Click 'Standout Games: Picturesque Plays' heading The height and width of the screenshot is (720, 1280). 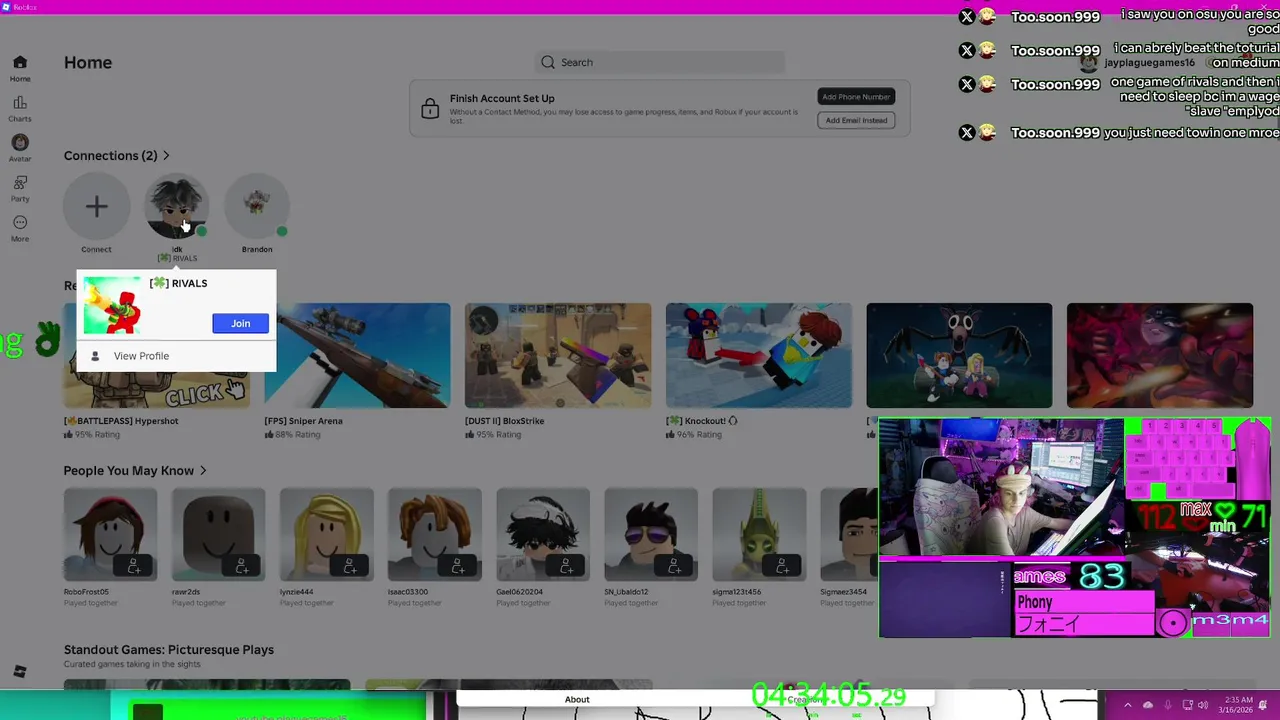pos(169,650)
